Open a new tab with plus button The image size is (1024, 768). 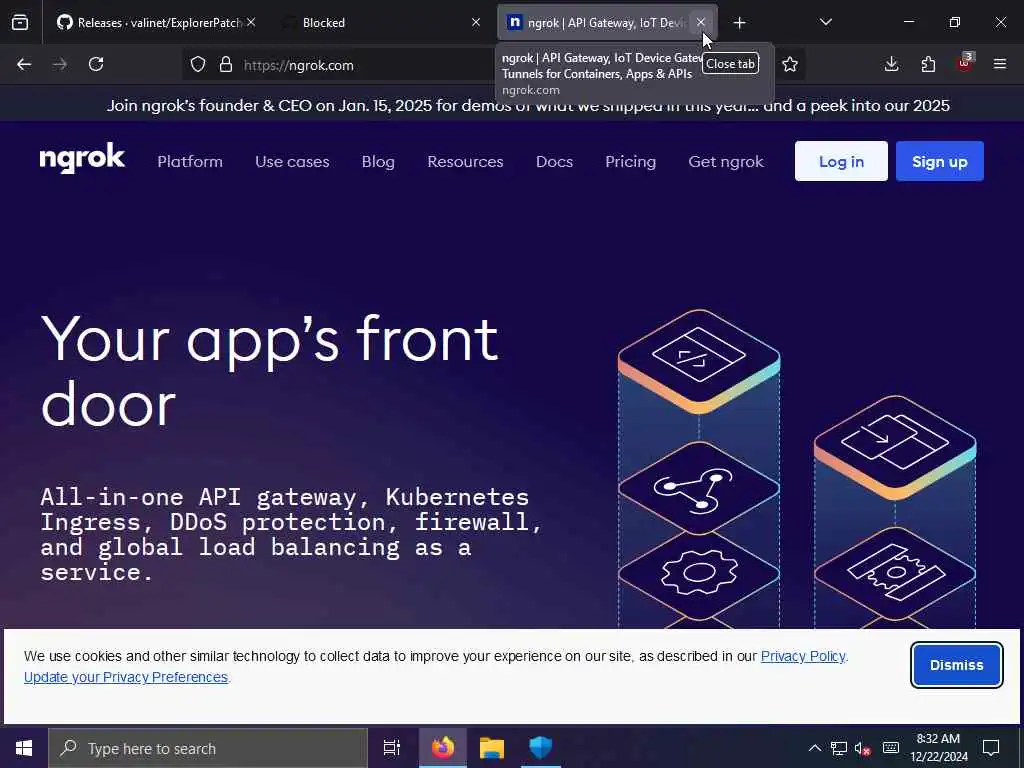coord(739,23)
